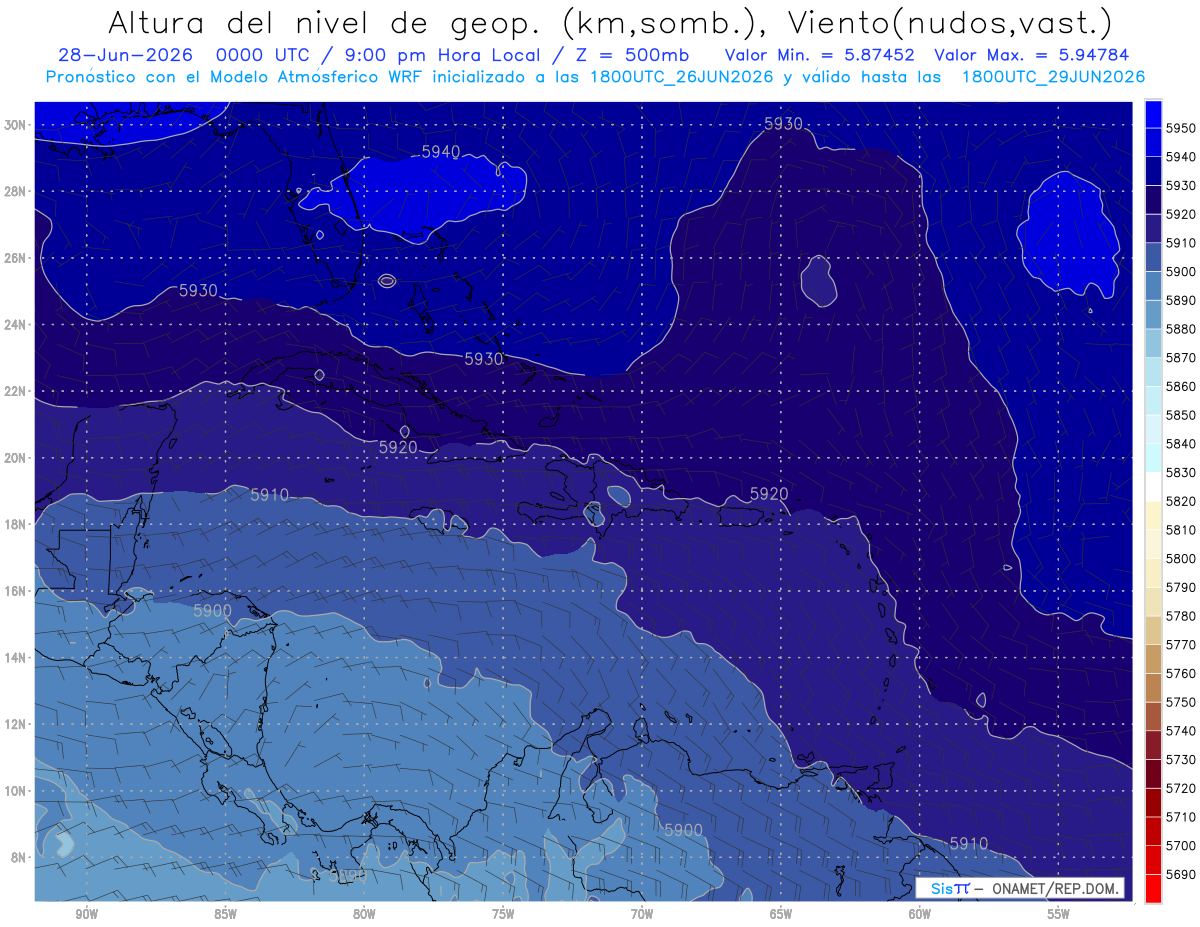Screen dimensions: 1200x927
Task: Pick the bright blue swatch atop the colorbar
Action: point(1153,115)
